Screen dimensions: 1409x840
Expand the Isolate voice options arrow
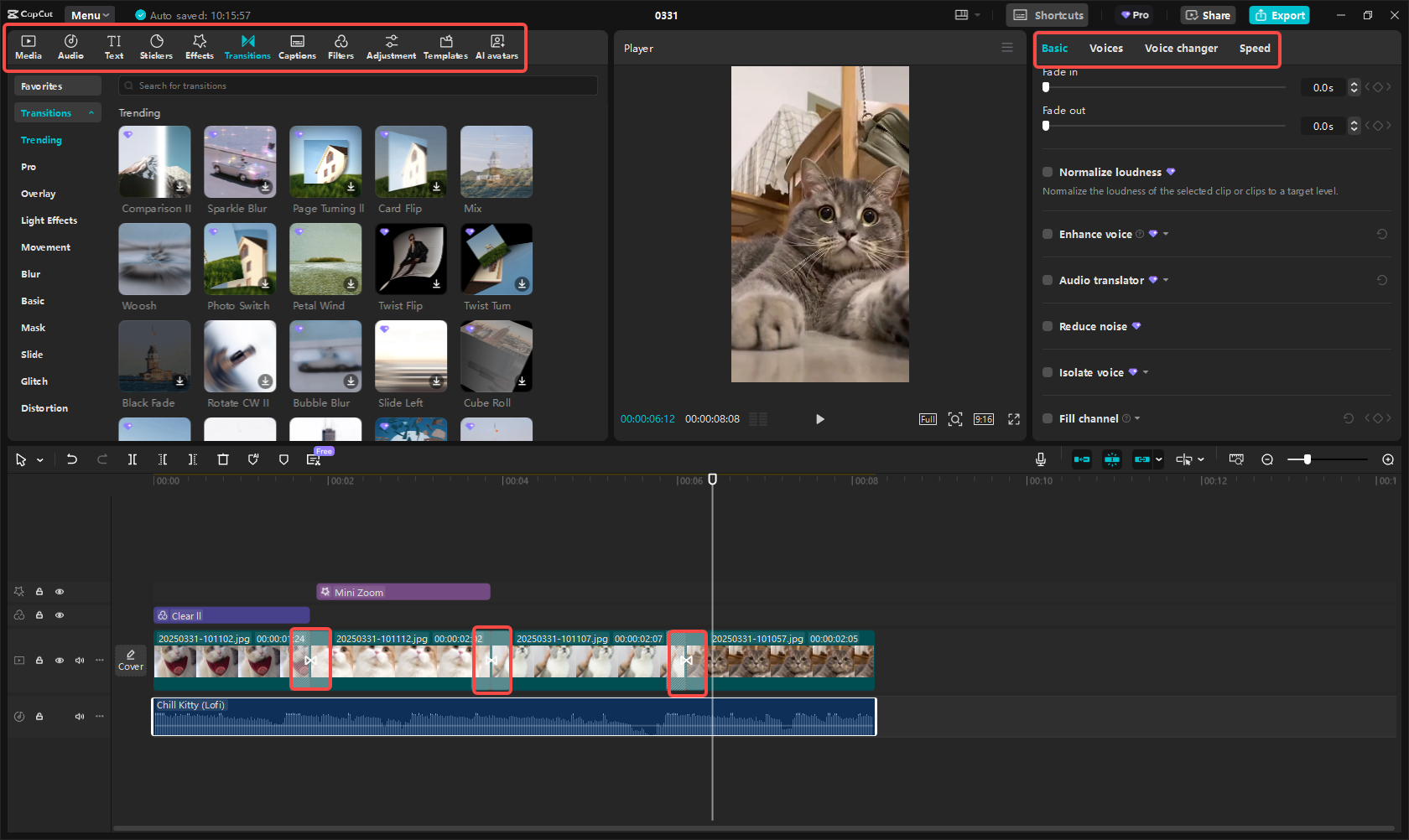[1146, 372]
